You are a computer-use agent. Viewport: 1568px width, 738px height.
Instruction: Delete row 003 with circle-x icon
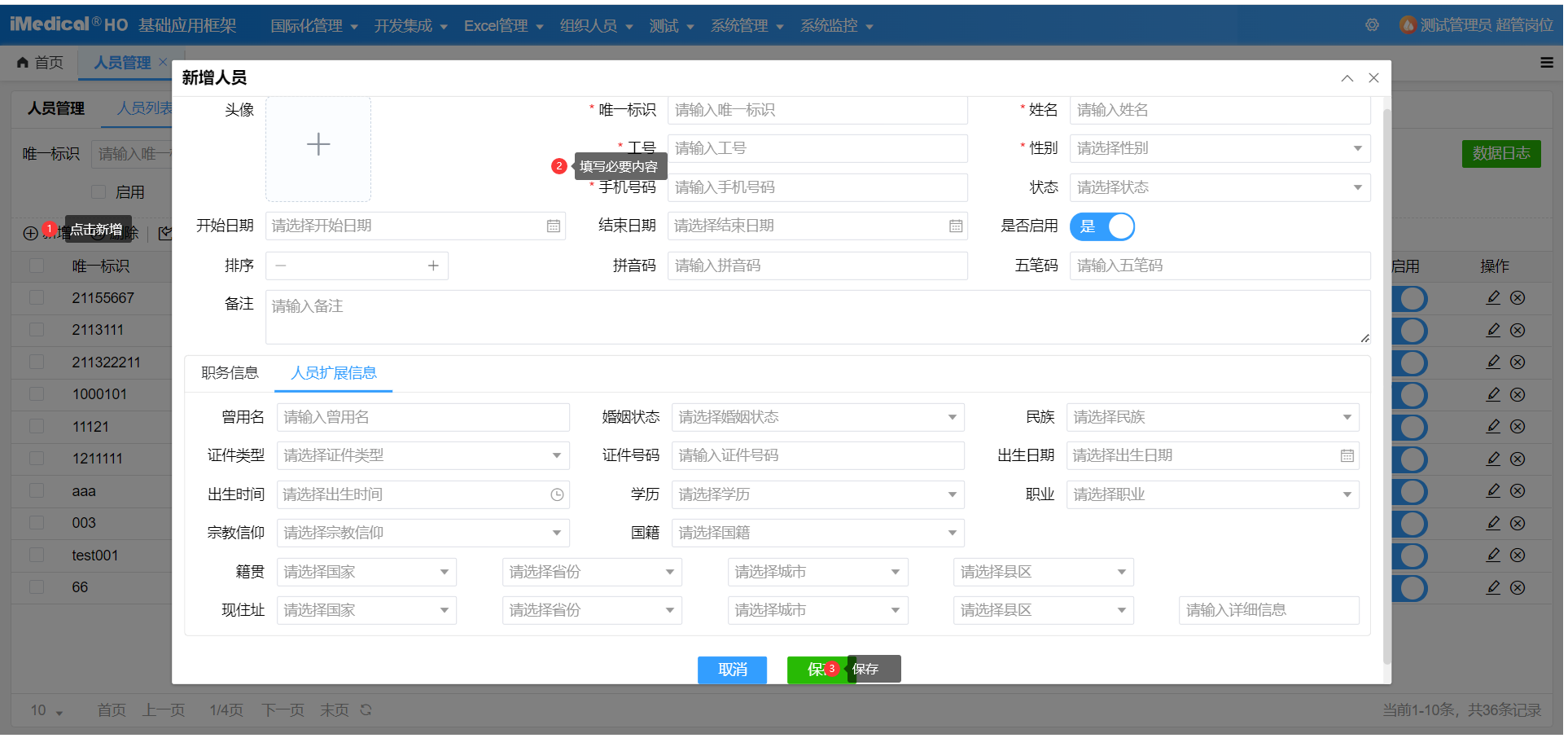(1518, 524)
